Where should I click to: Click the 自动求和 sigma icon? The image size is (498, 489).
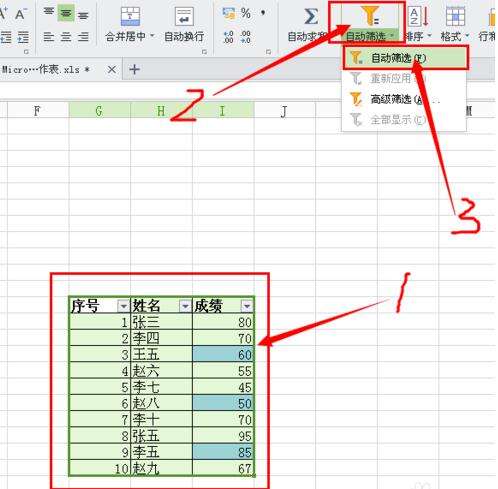click(311, 16)
